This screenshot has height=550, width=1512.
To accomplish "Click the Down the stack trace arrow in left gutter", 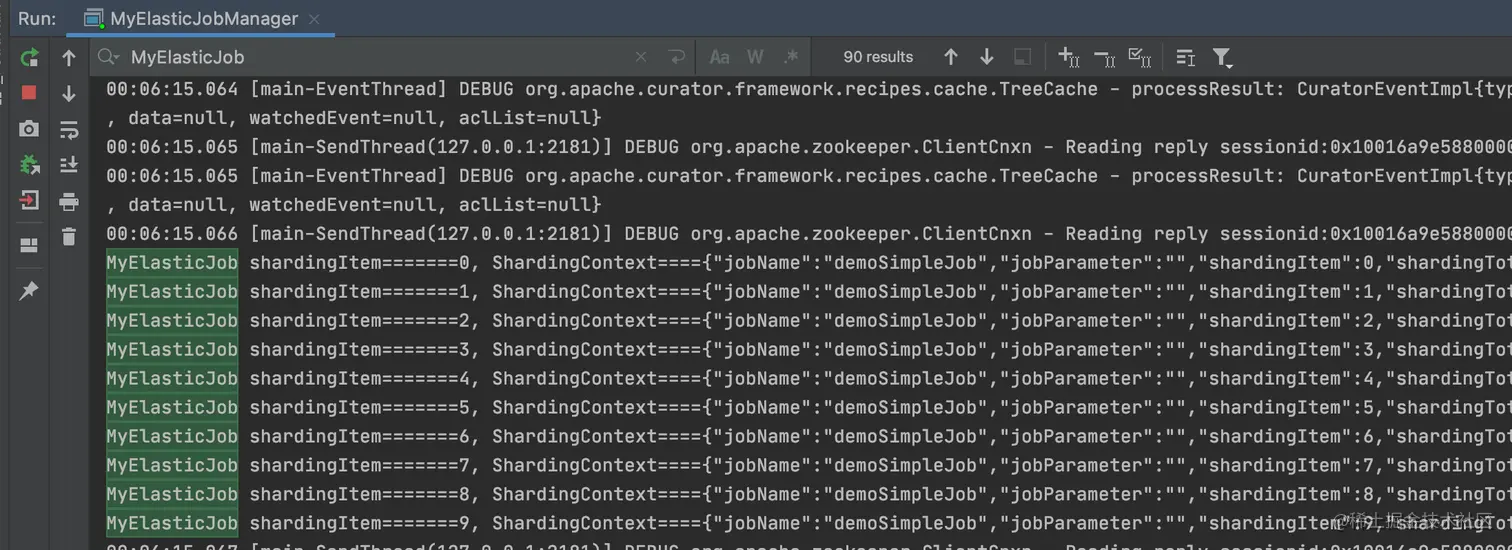I will (x=69, y=93).
